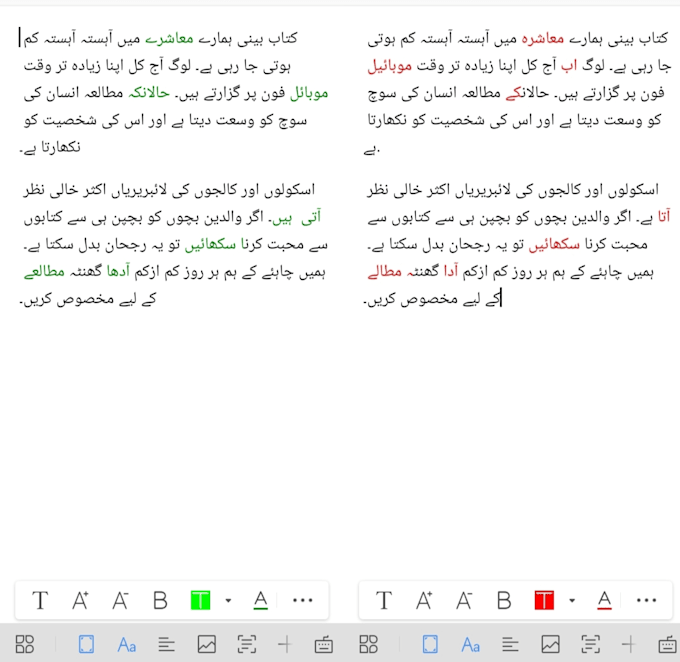Toggle the blue page view under the red toolbar
The image size is (680, 662).
(x=430, y=644)
